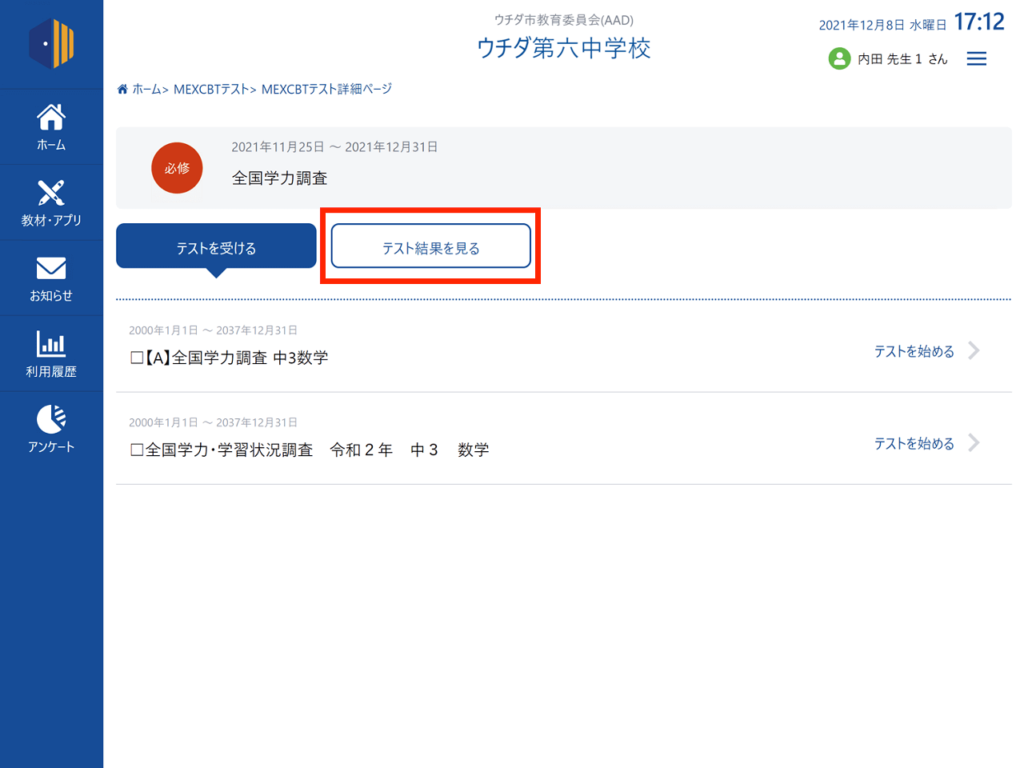Click the breadcrumb home icon

coord(122,89)
